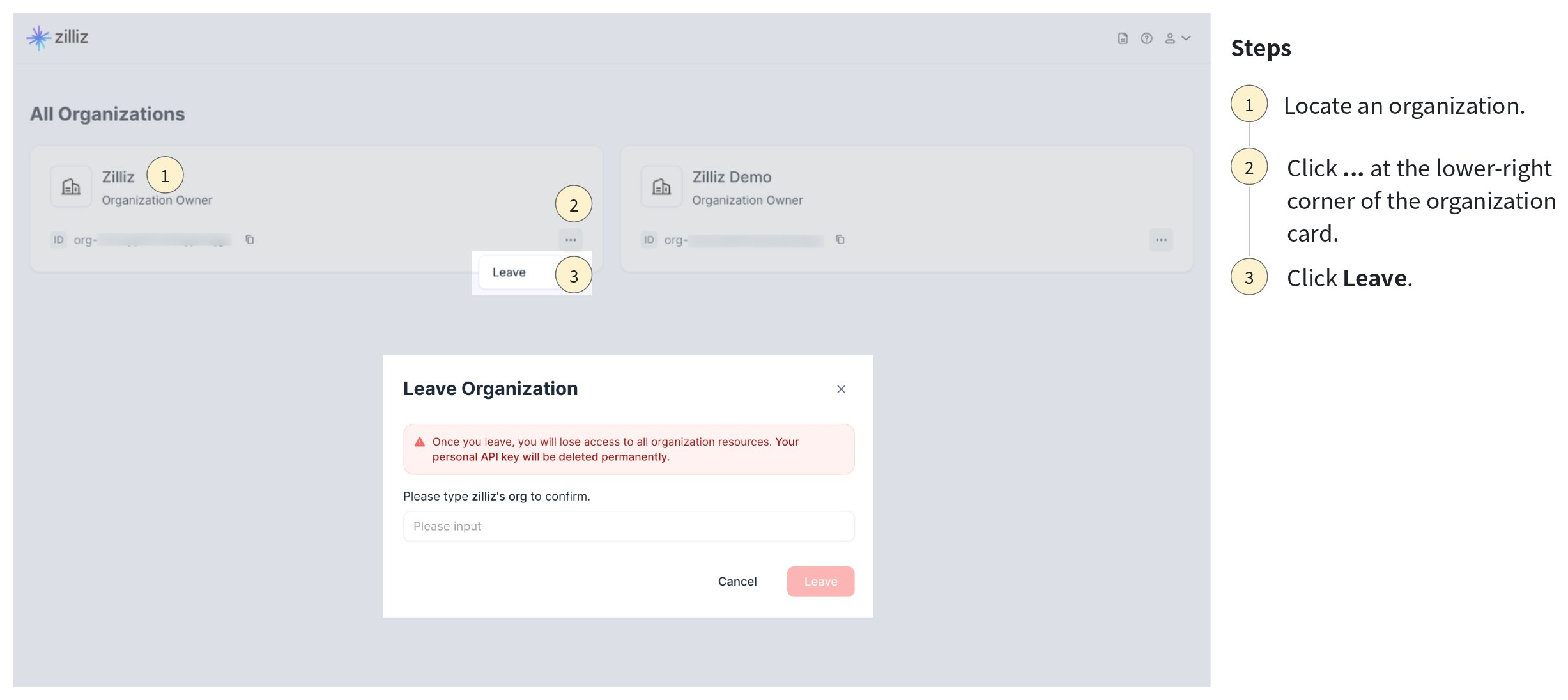Click the Leave Organization dialog title
Image resolution: width=1568 pixels, height=700 pixels.
pyautogui.click(x=491, y=389)
